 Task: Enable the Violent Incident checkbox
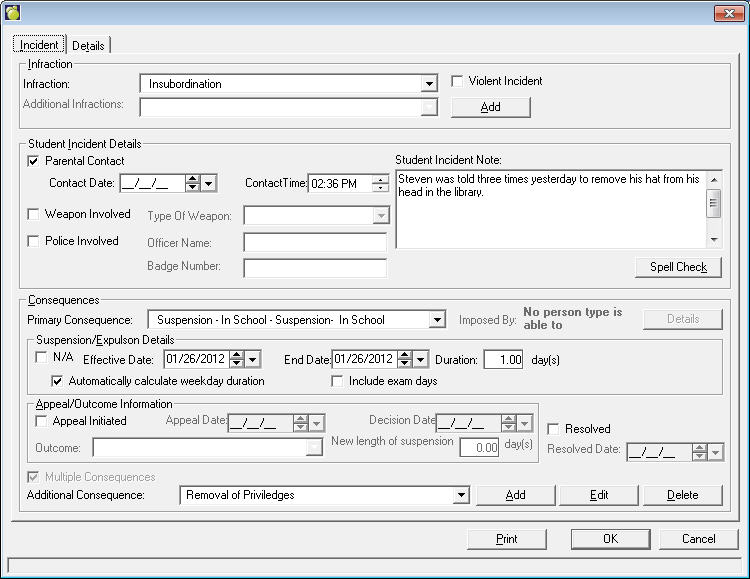[x=458, y=82]
